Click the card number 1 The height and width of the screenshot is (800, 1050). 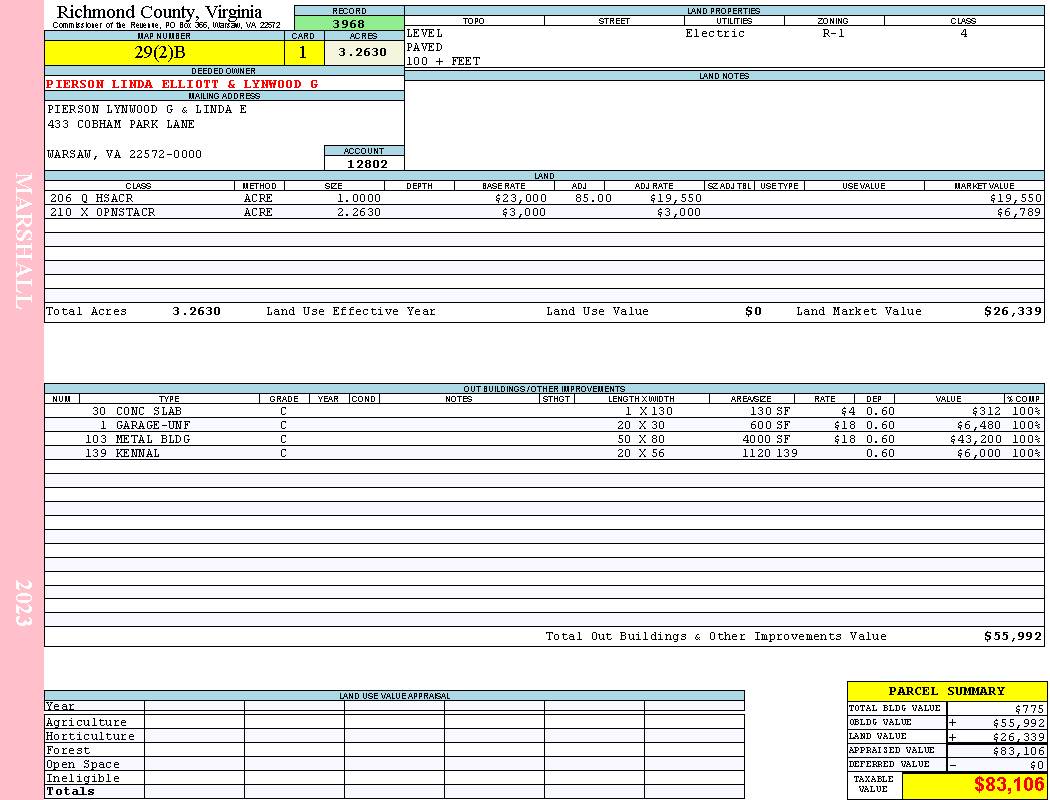coord(303,52)
